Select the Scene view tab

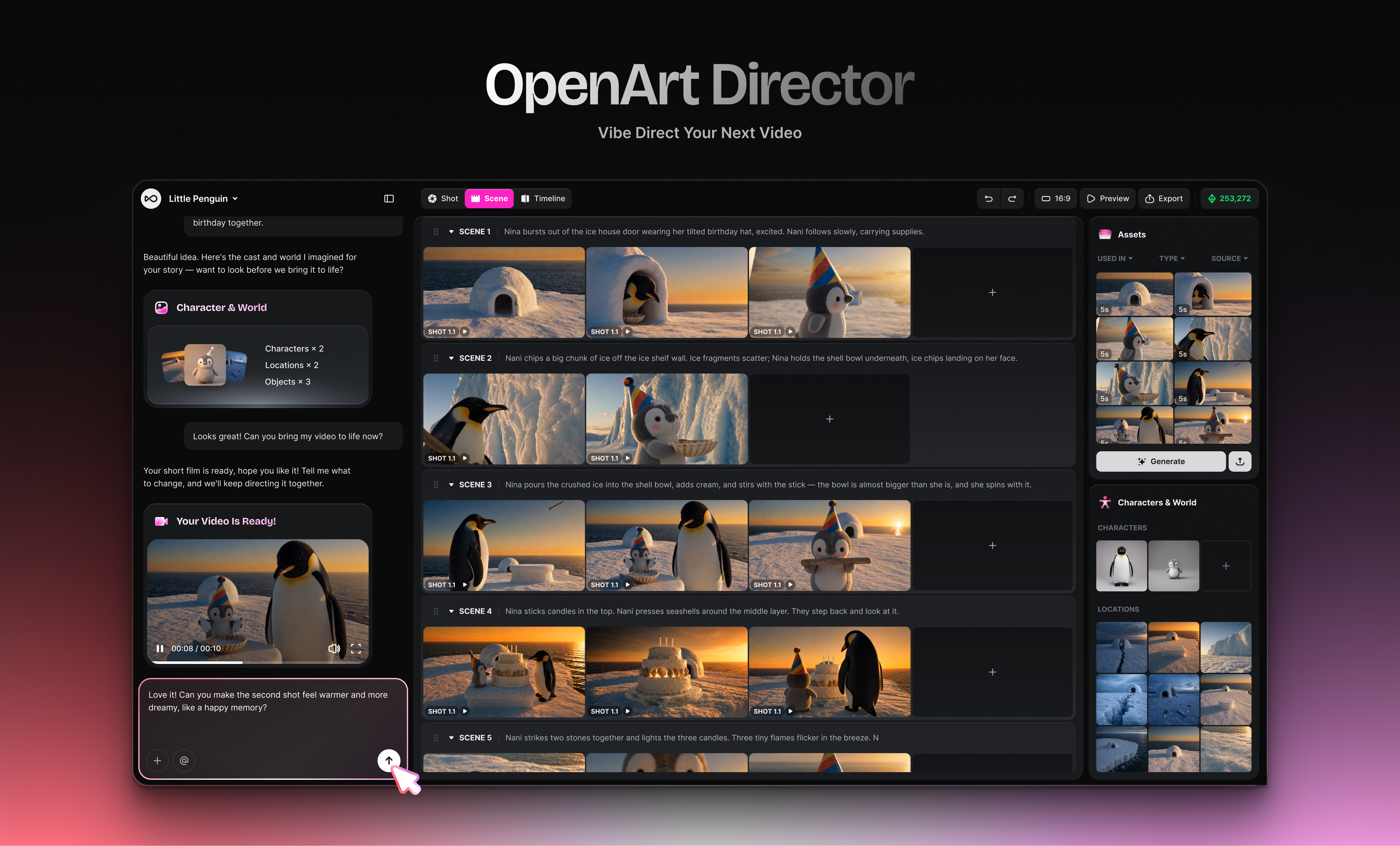click(x=489, y=198)
